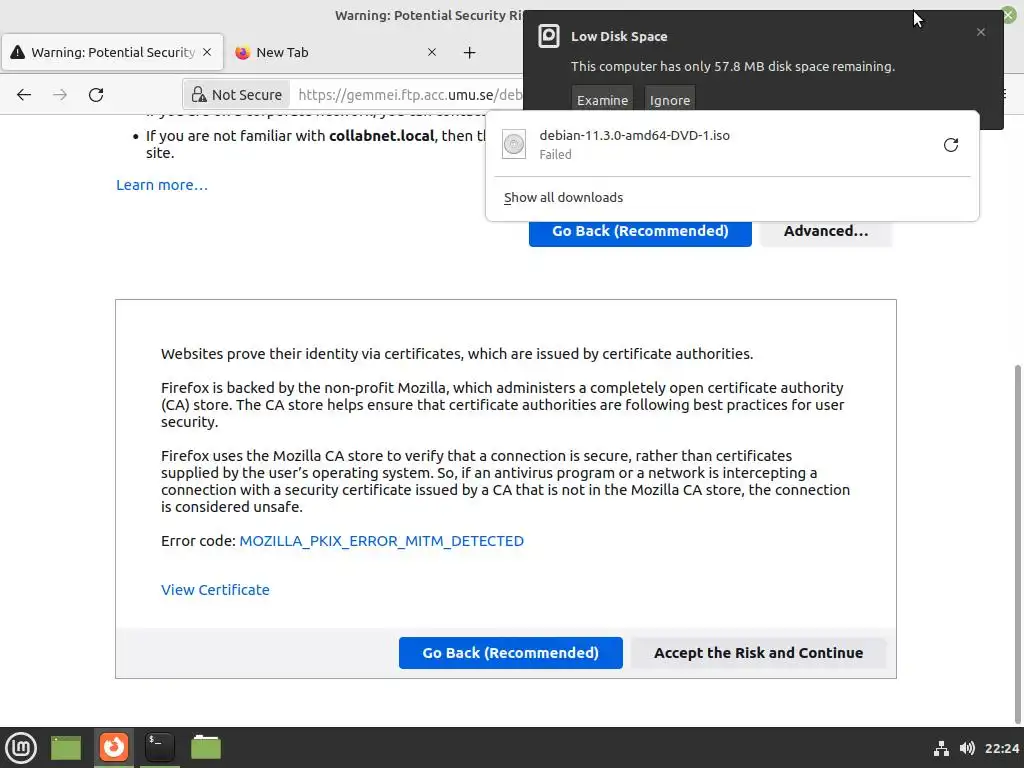Screen dimensions: 1024x768
Task: Open the file manager folder in the taskbar
Action: pos(206,747)
